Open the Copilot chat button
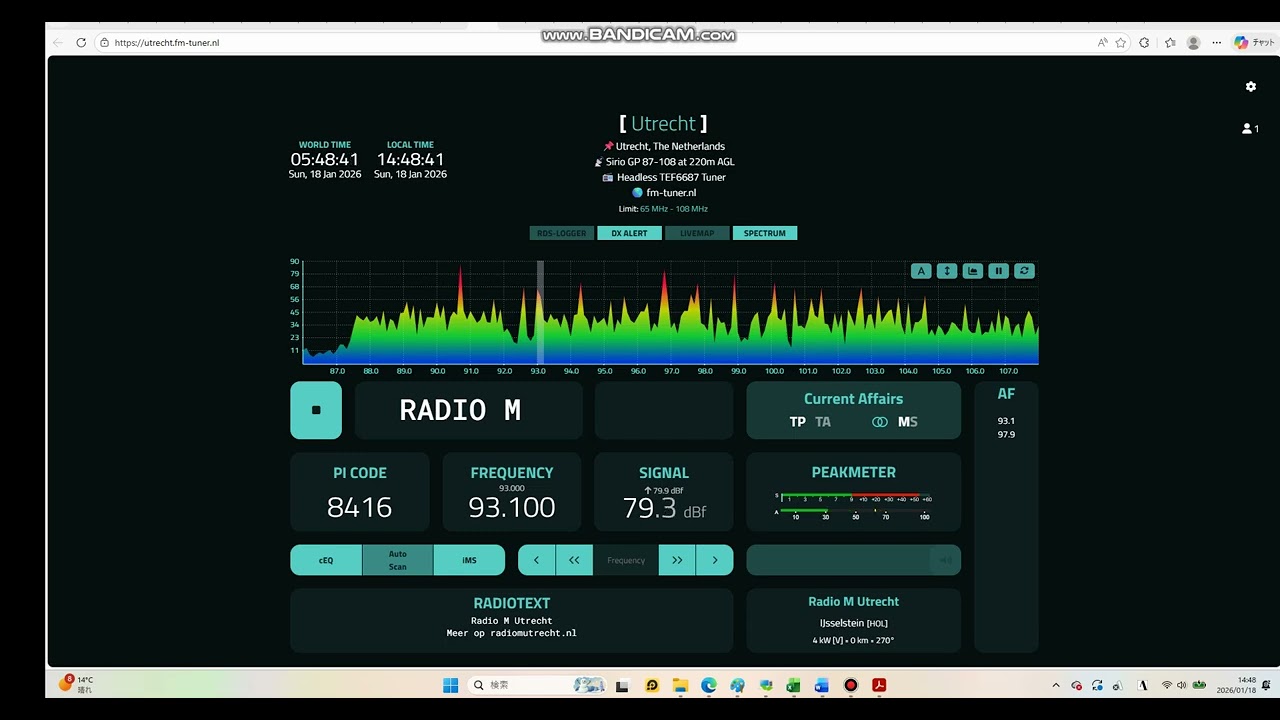Screen dimensions: 1280x720 [x=1254, y=43]
